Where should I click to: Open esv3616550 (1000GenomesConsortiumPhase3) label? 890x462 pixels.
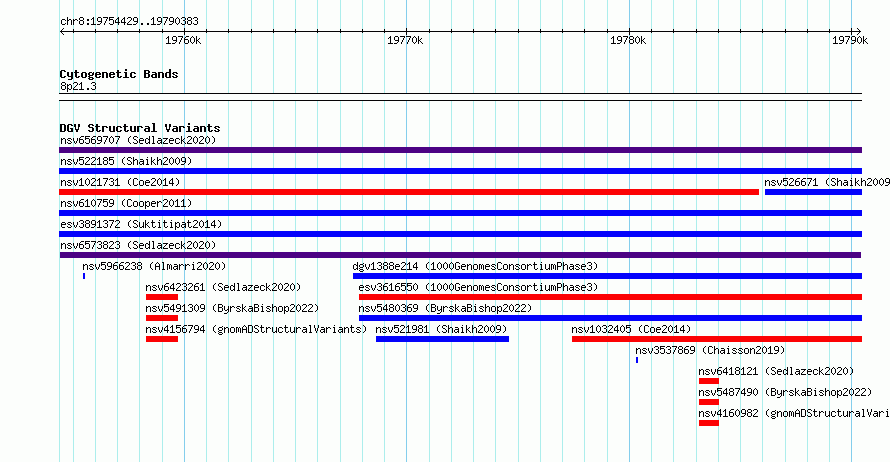point(478,287)
